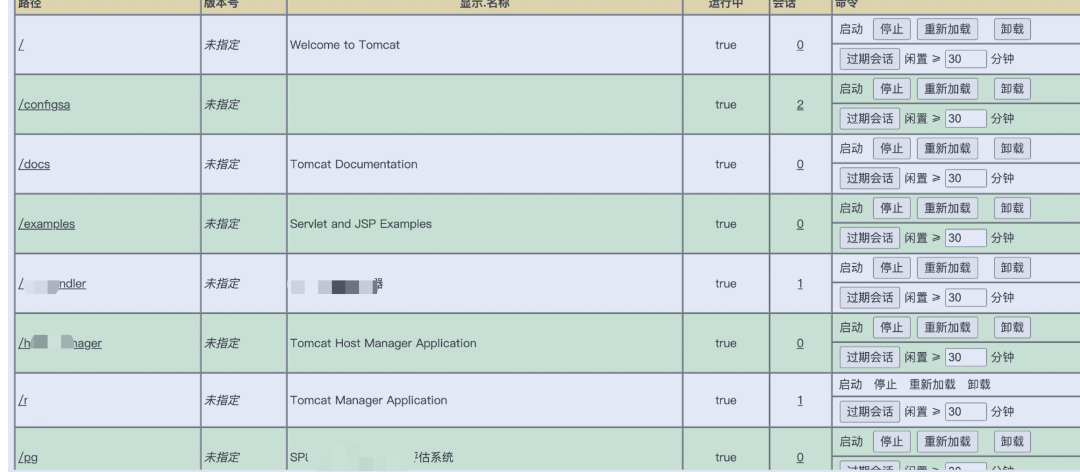Click 停止 button for Welcome to Tomcat row
The height and width of the screenshot is (472, 1080).
click(890, 29)
